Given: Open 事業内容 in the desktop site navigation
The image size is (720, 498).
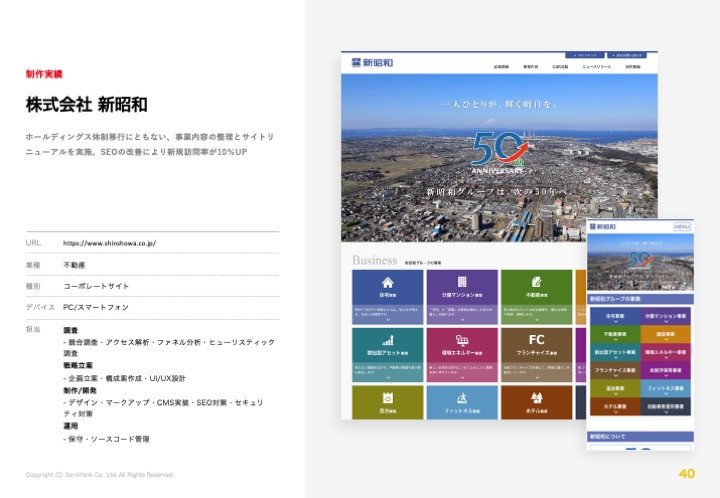Looking at the screenshot, I should (x=530, y=67).
